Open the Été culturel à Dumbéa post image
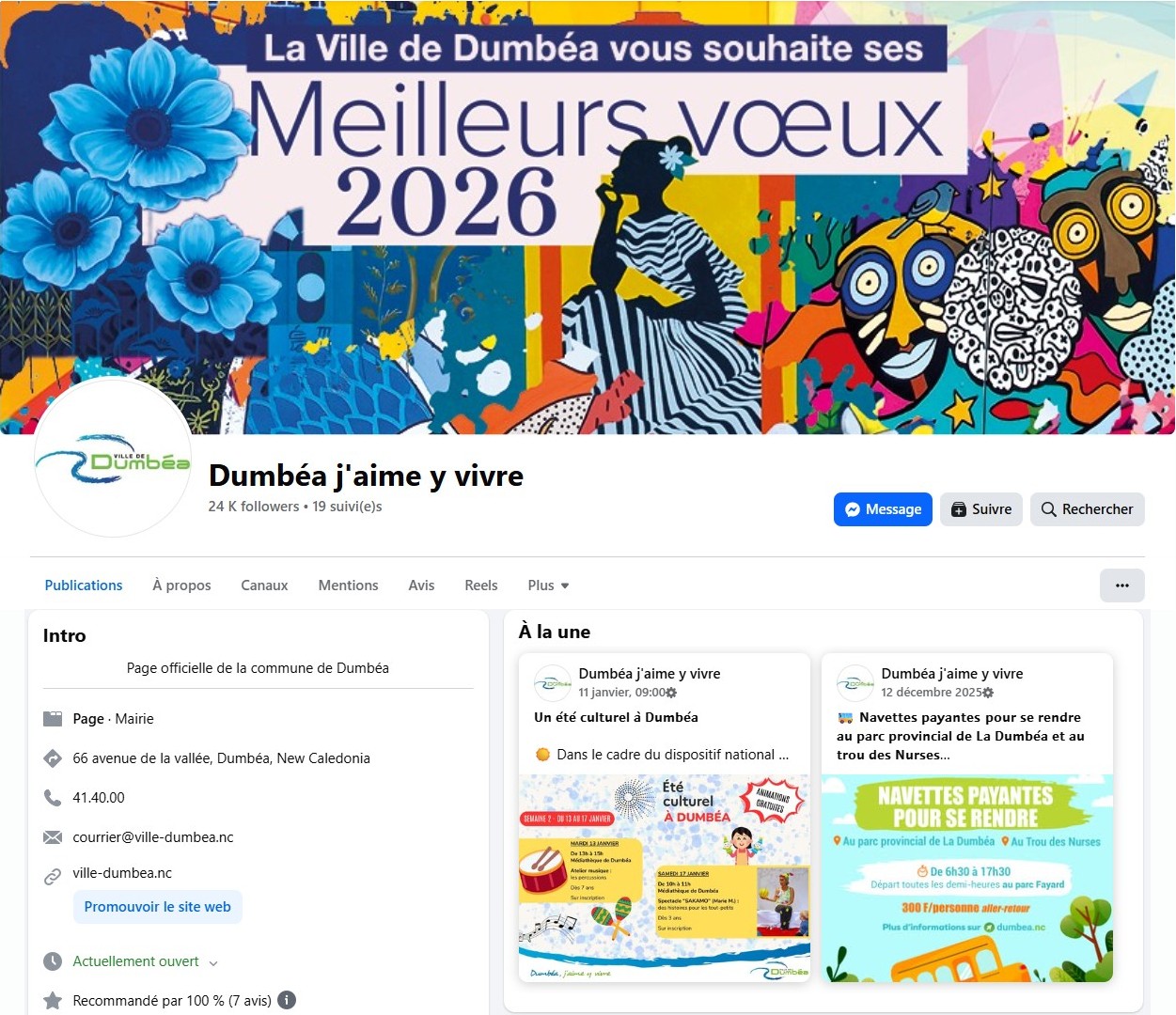Screen dimensions: 1176x1015 tap(665, 879)
